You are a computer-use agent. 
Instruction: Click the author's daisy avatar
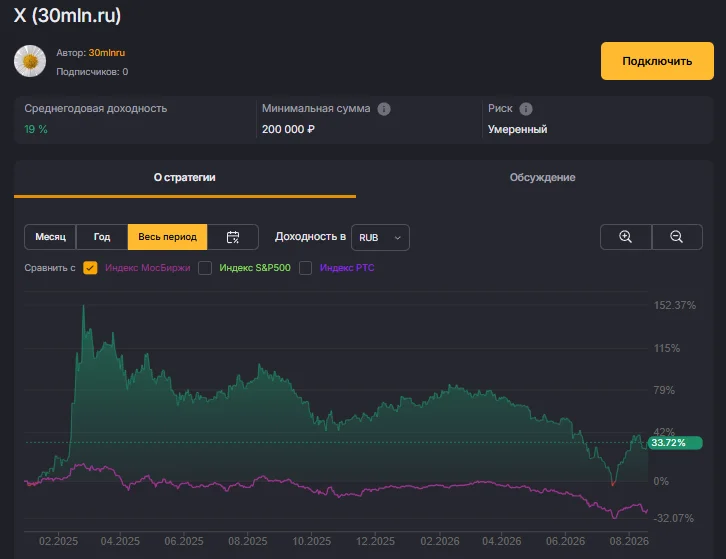pos(30,61)
